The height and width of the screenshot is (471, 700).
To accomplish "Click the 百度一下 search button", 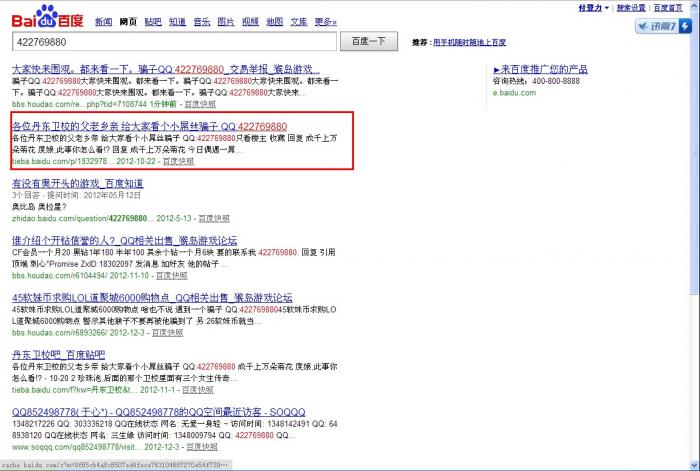I will tap(369, 42).
